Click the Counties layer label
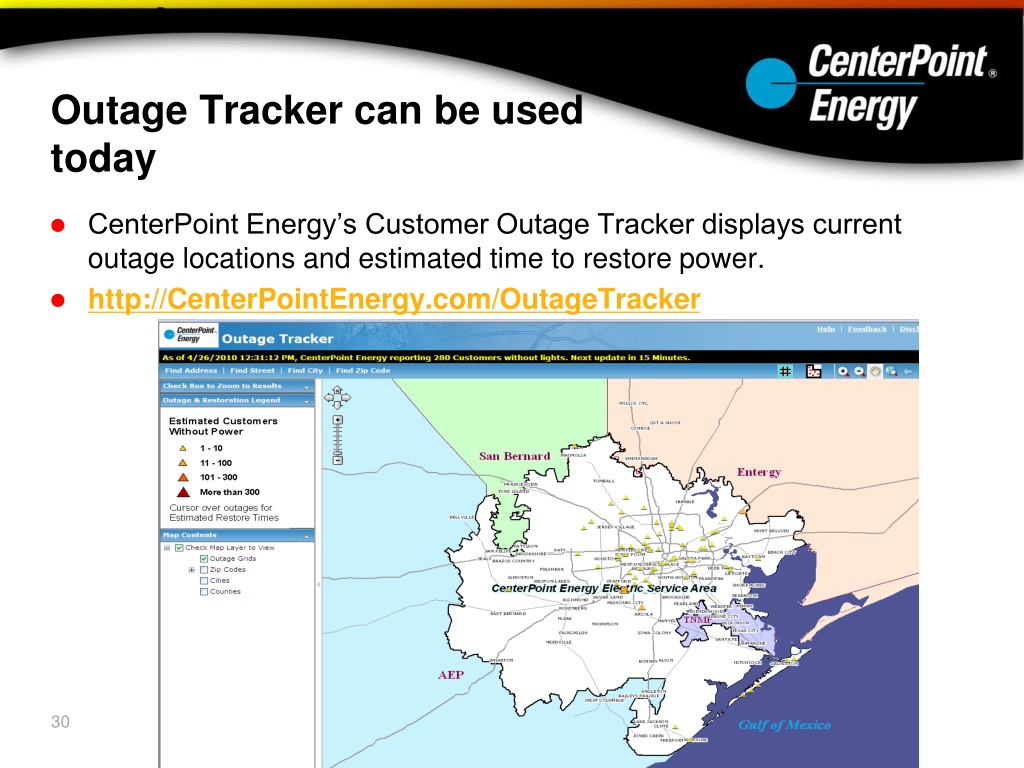Image resolution: width=1024 pixels, height=768 pixels. (x=225, y=592)
